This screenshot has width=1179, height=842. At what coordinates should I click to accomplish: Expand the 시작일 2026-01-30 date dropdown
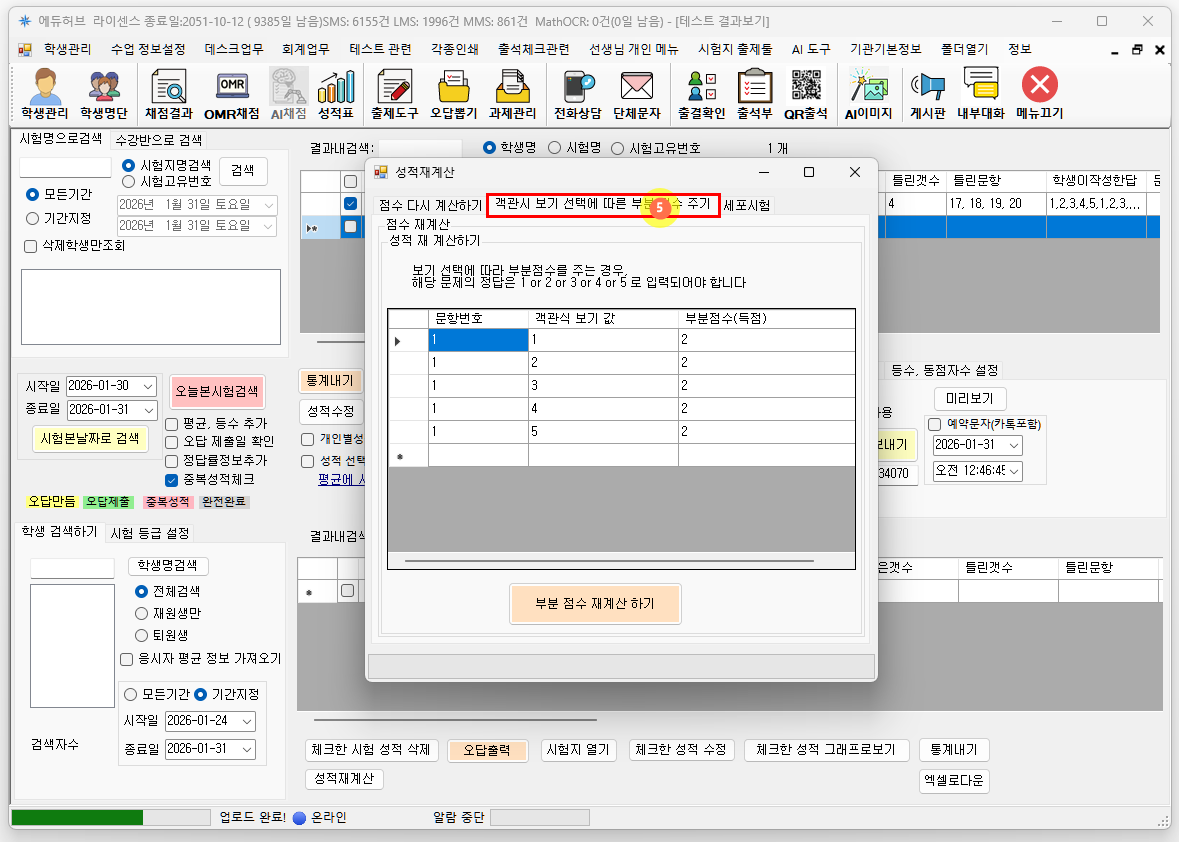click(x=148, y=387)
